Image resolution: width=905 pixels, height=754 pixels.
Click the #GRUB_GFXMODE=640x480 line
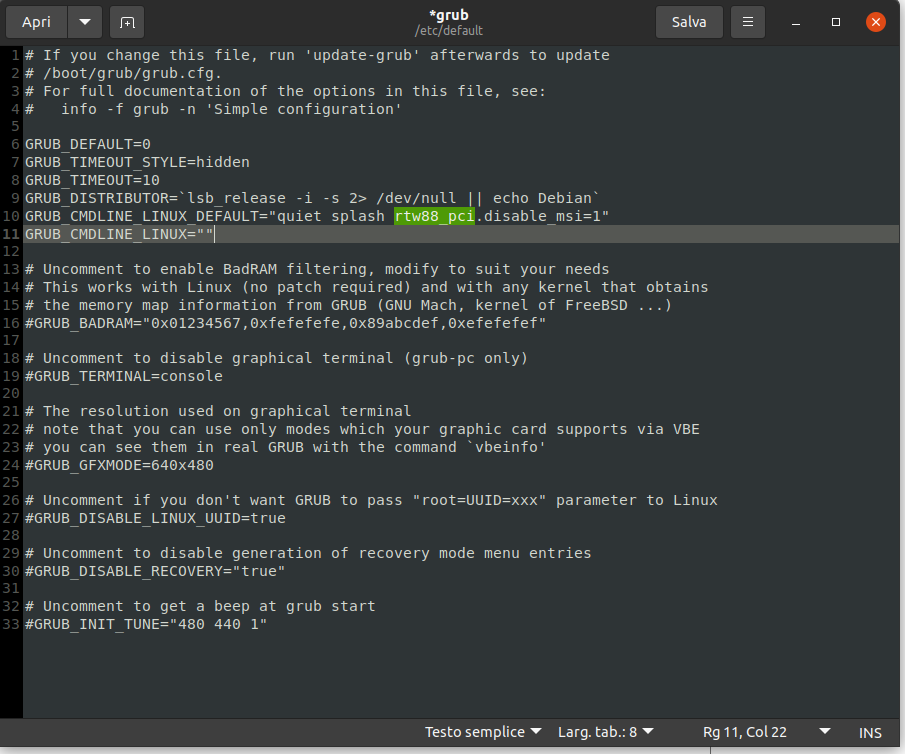119,465
